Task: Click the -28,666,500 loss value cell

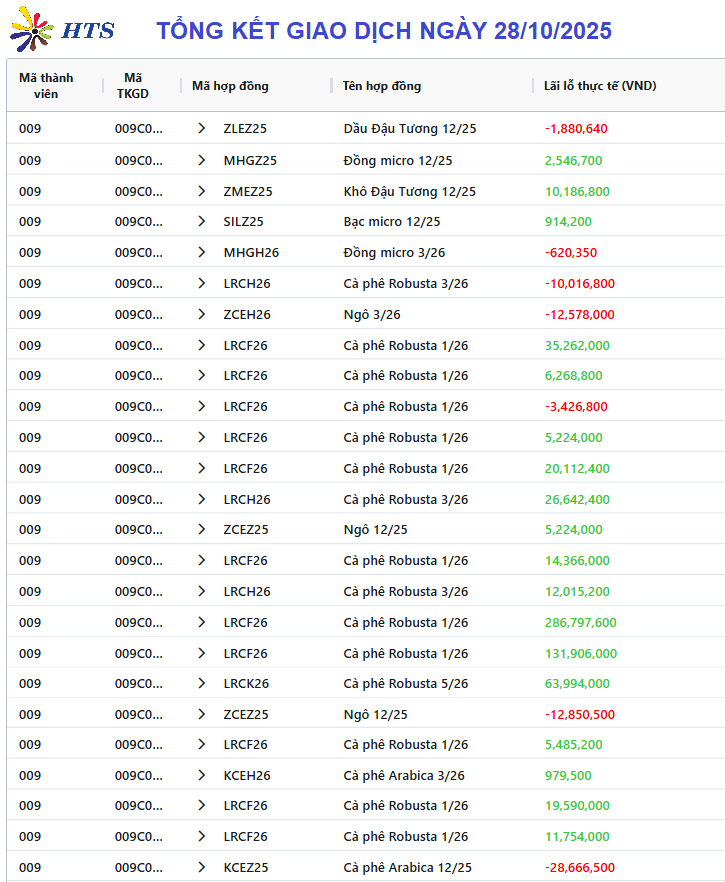Action: pos(580,868)
